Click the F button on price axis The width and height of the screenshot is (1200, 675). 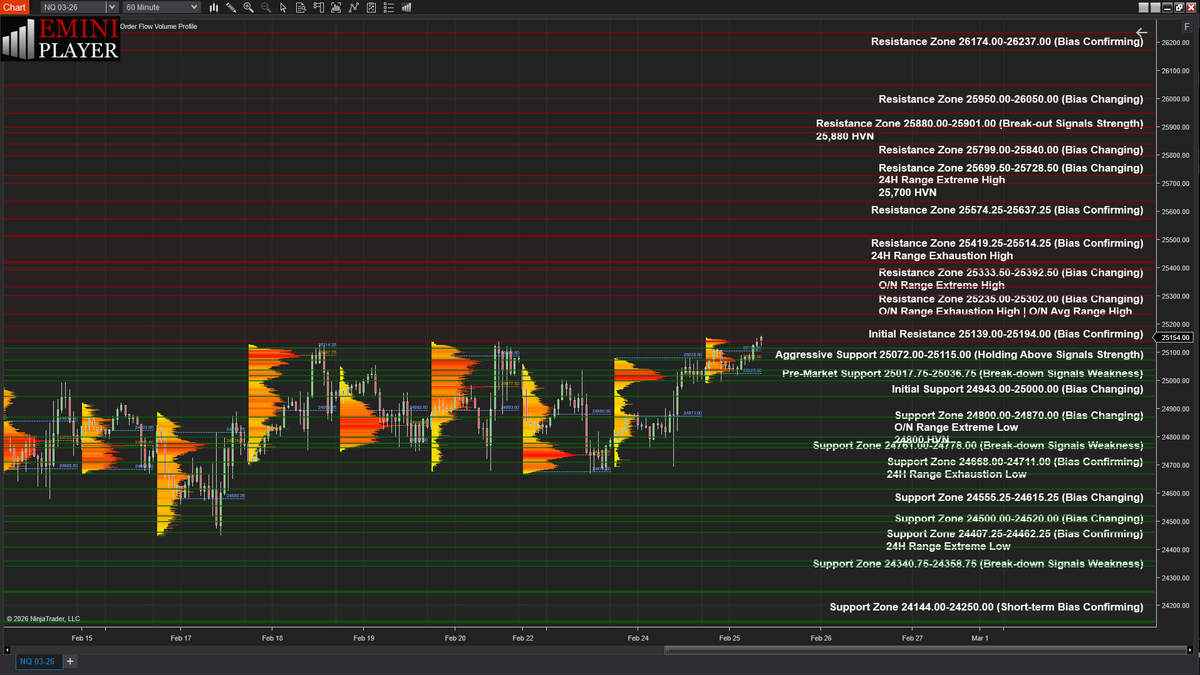tap(1187, 26)
